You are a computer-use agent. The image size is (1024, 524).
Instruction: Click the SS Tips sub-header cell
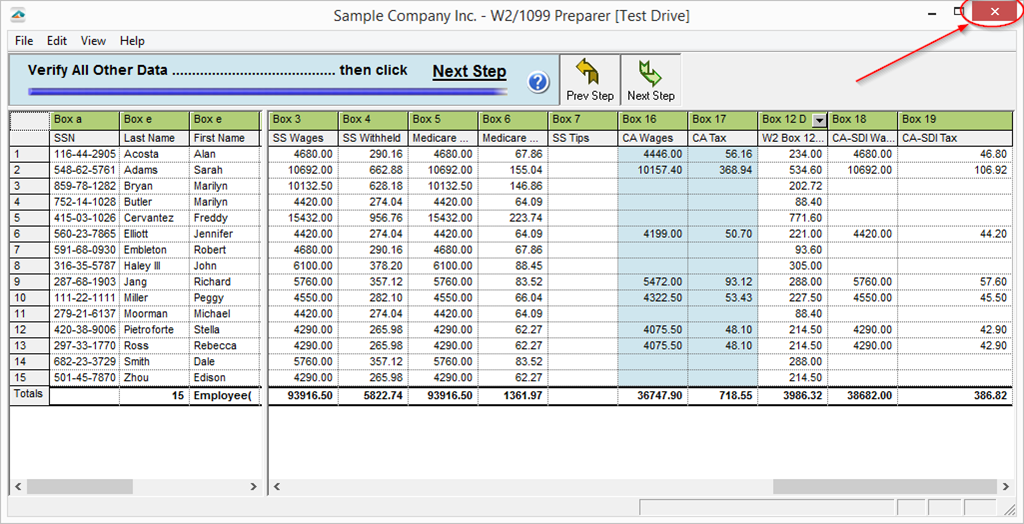point(583,138)
